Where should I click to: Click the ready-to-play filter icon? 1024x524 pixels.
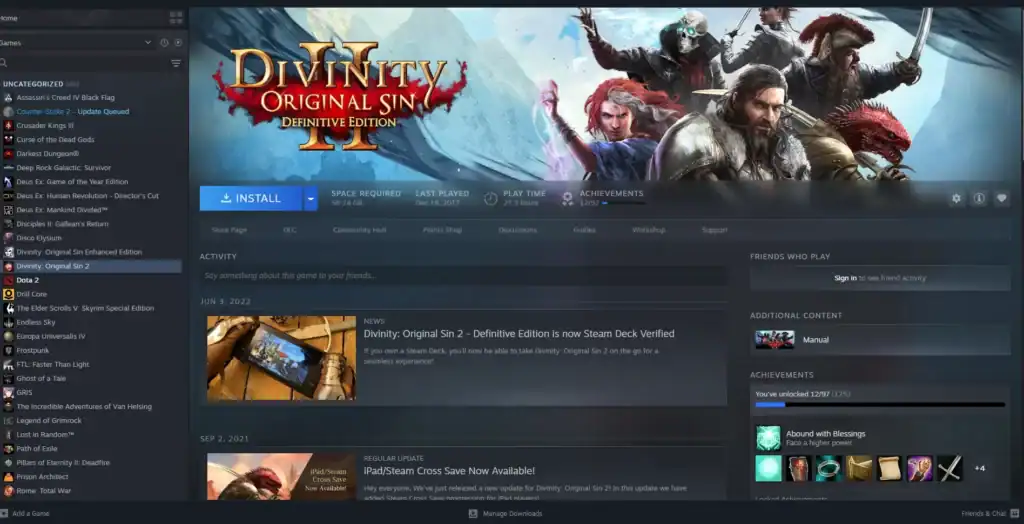click(x=178, y=43)
